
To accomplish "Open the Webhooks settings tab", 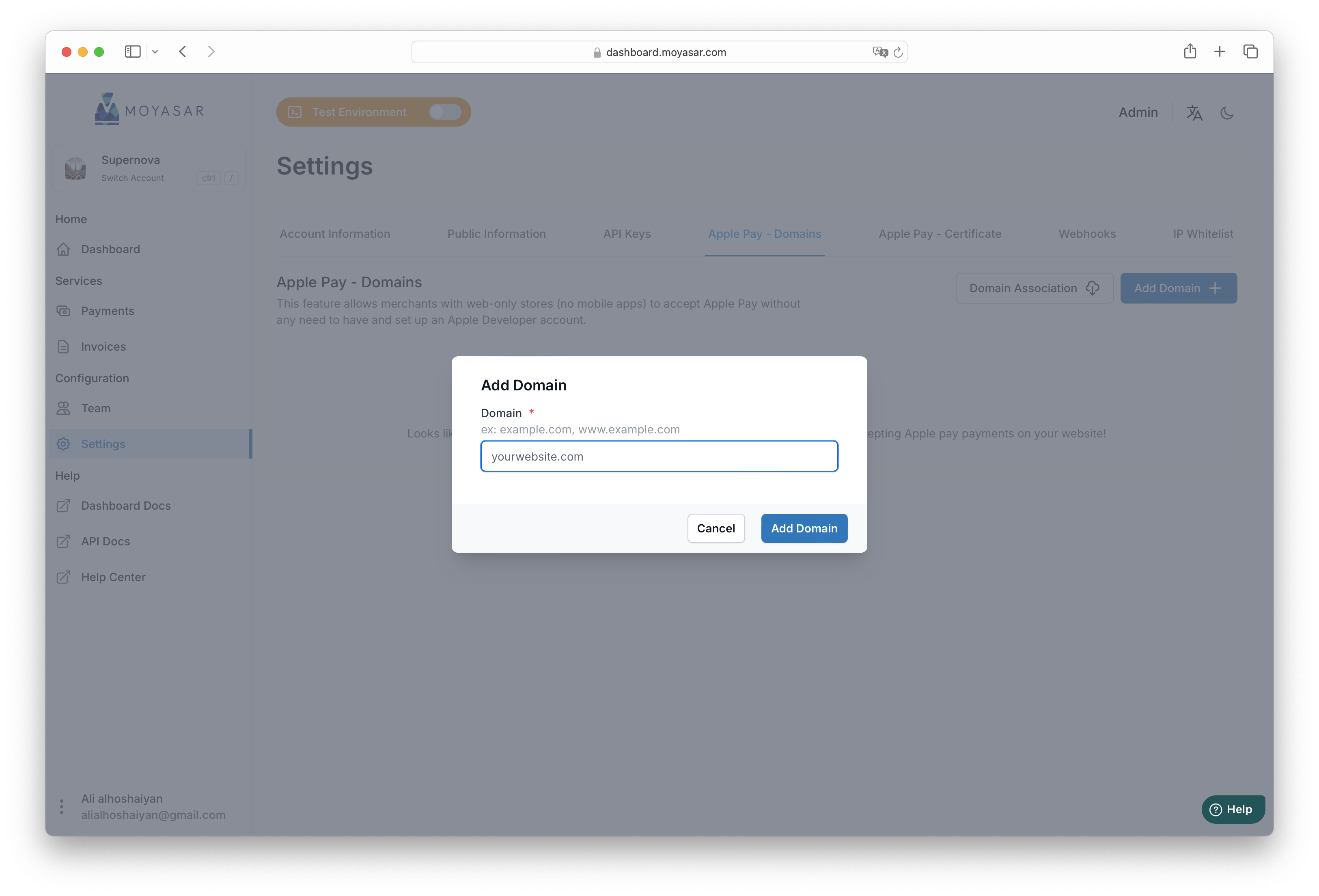I will [1087, 234].
